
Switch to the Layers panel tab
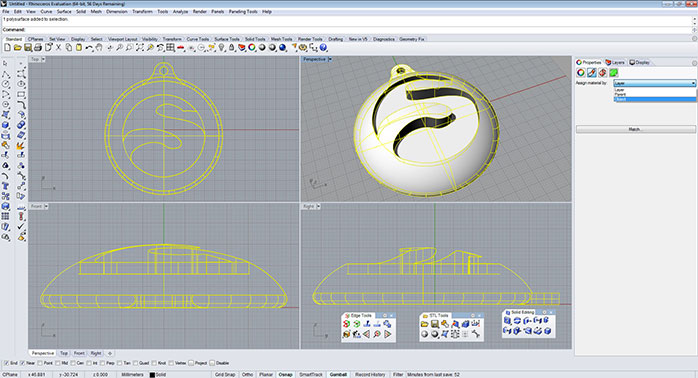click(x=615, y=62)
